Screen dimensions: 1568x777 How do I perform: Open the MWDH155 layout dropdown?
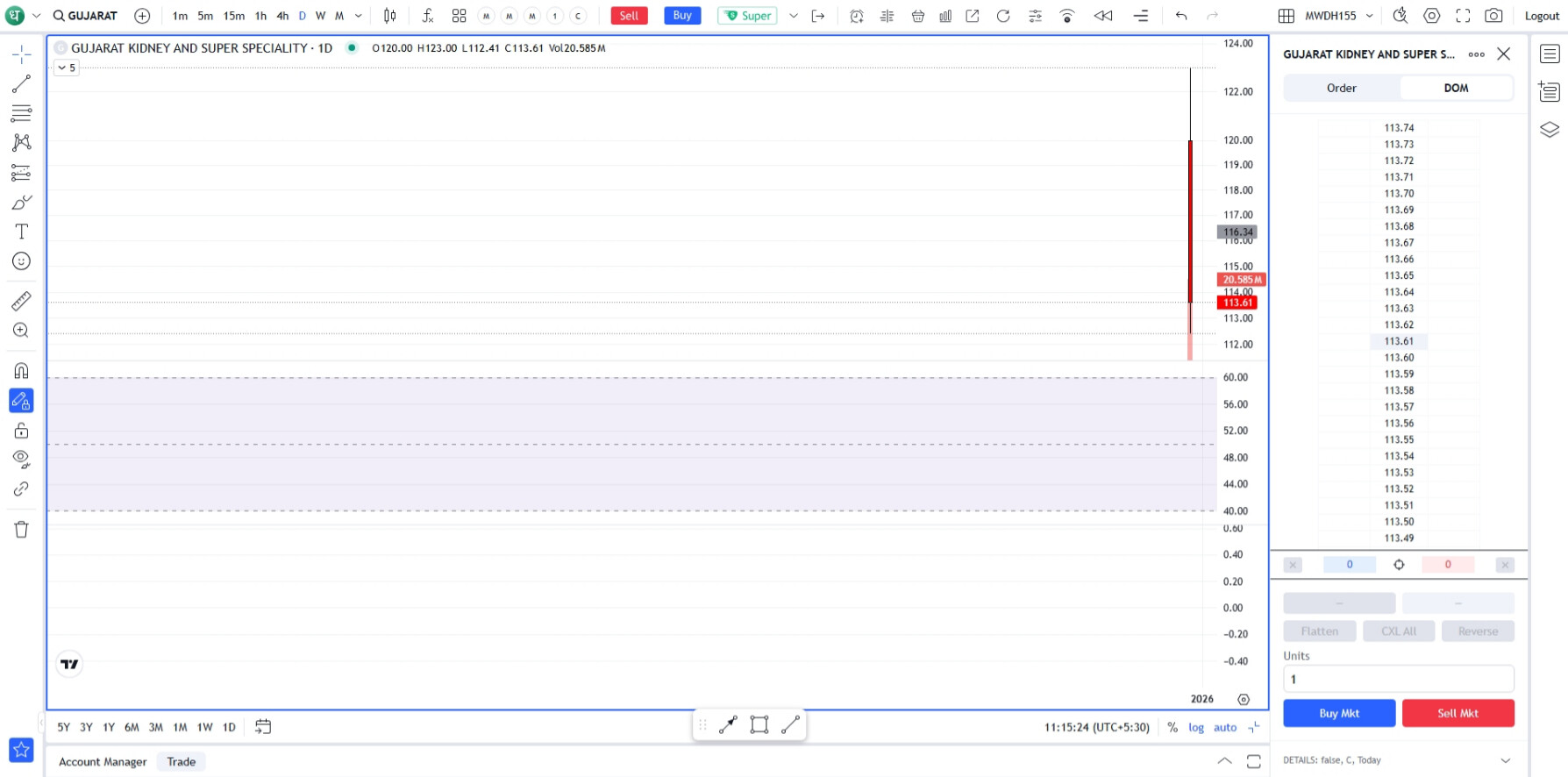(x=1369, y=16)
